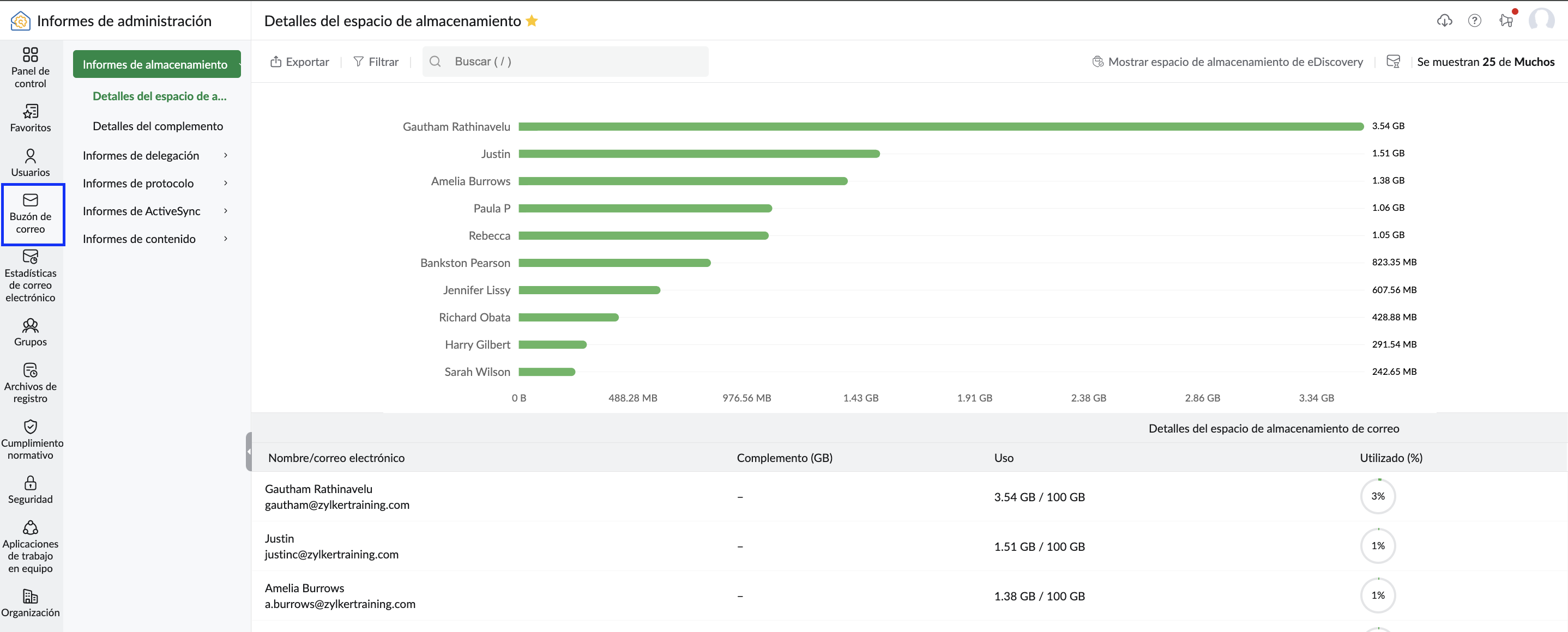Open the Panel de control sidebar icon
Viewport: 1568px width, 632px height.
pyautogui.click(x=31, y=68)
